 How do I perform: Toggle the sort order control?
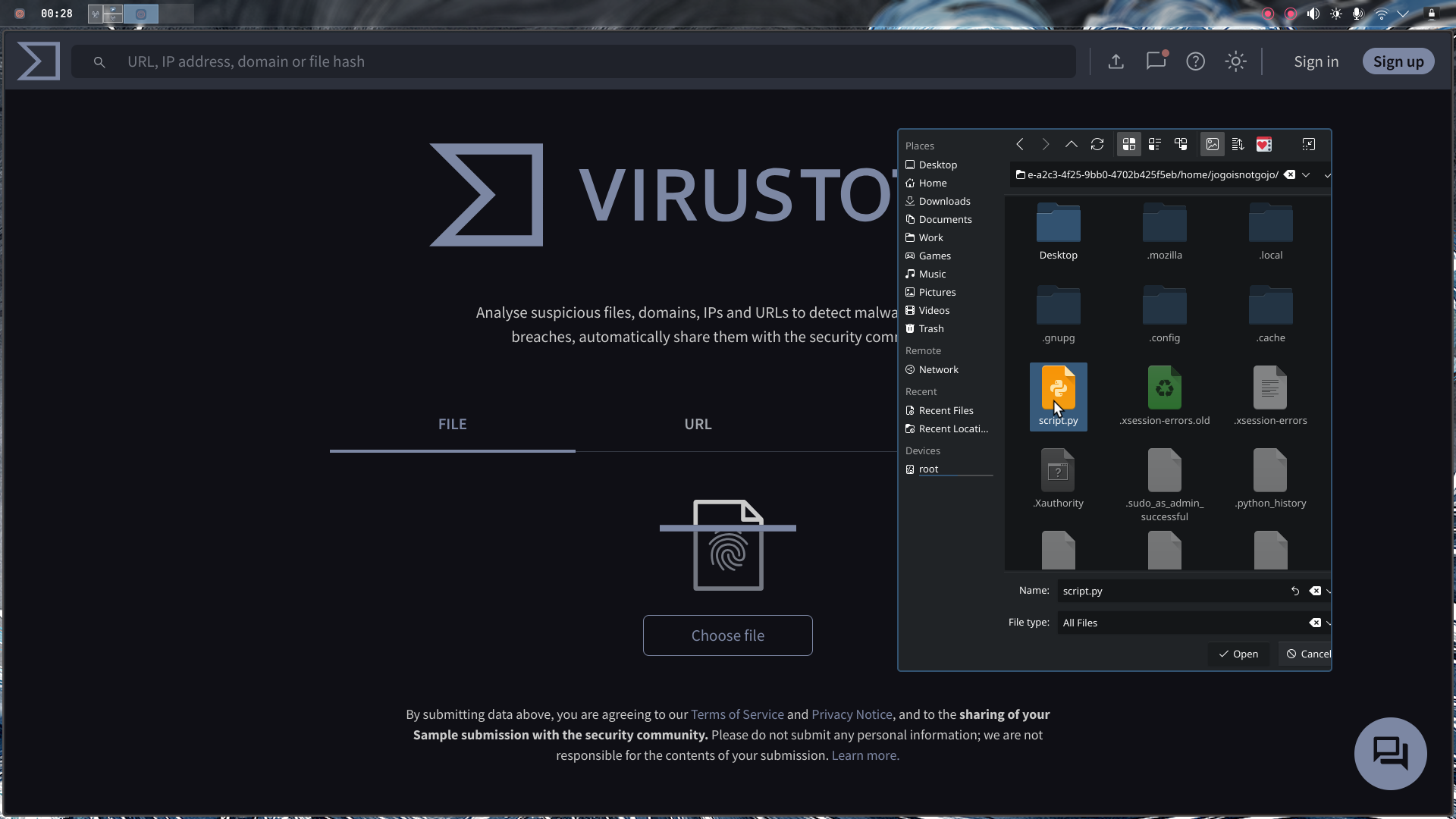coord(1238,144)
